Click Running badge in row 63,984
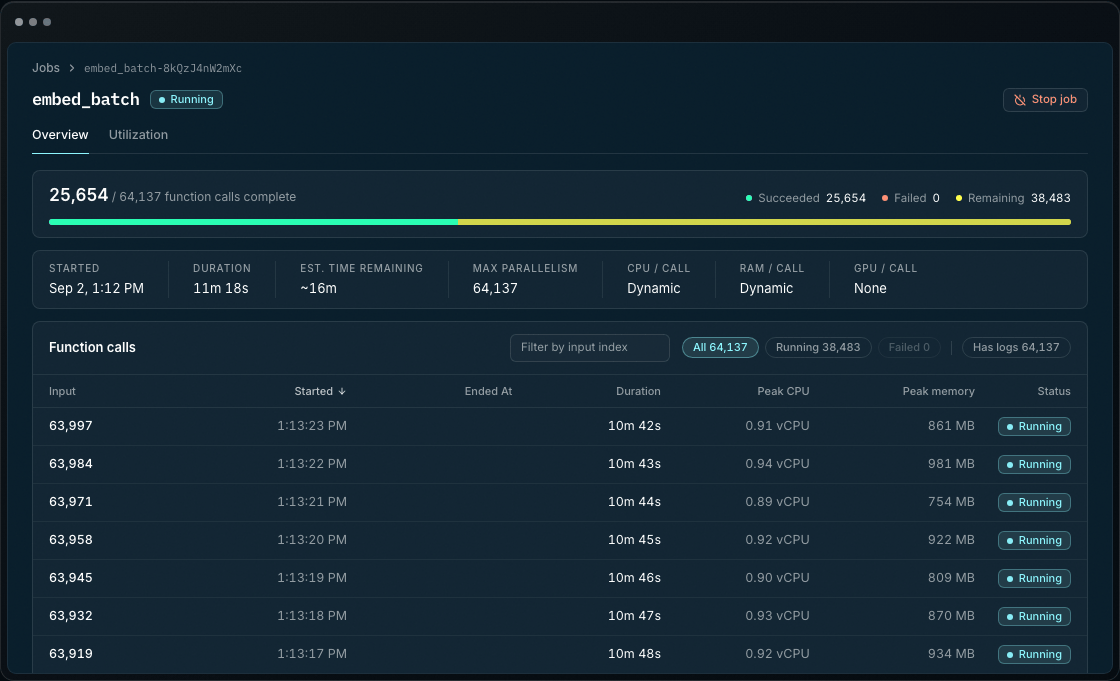 (1034, 464)
